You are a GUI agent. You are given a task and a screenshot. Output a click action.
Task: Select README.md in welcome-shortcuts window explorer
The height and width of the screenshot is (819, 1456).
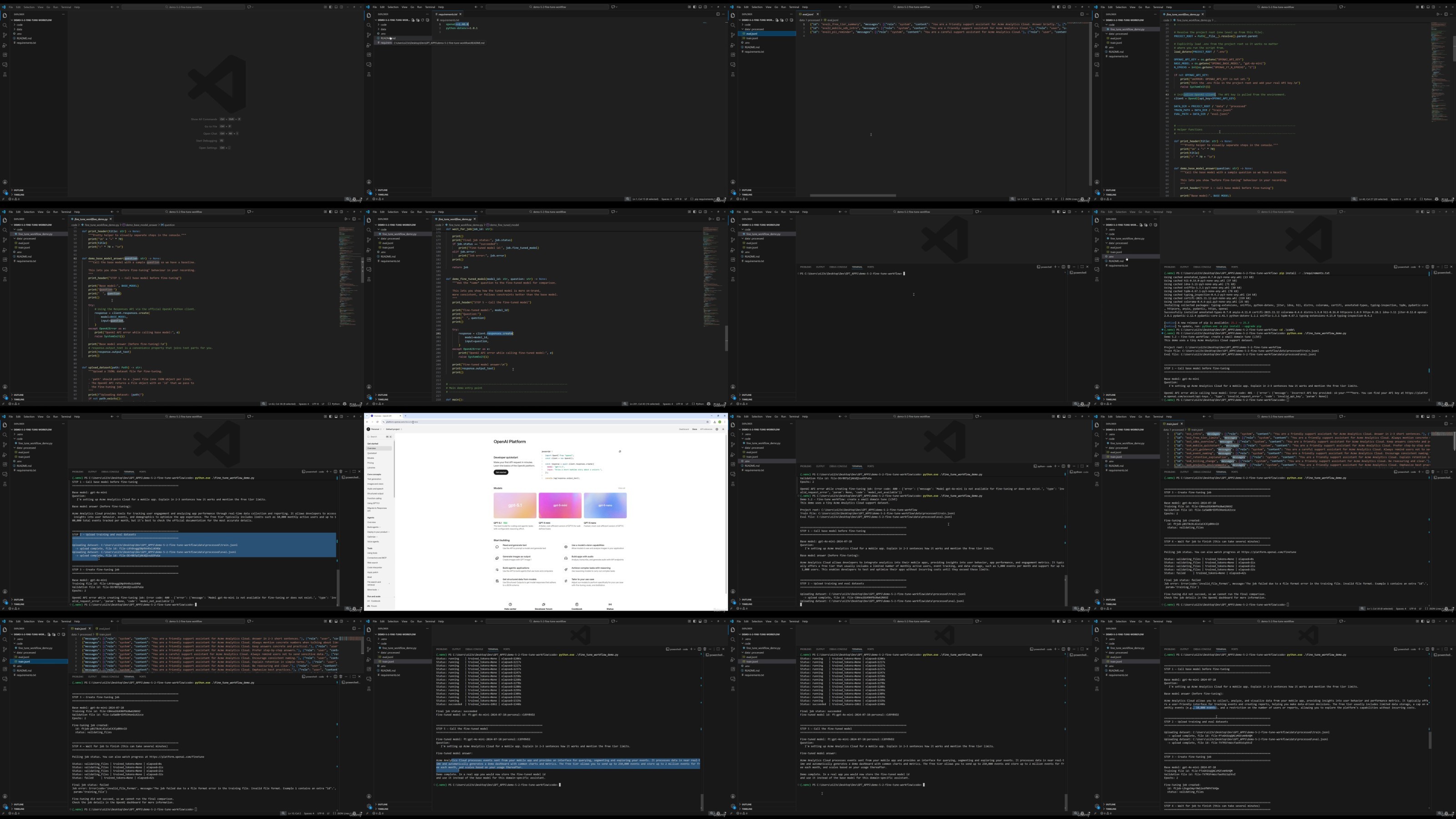click(x=24, y=38)
